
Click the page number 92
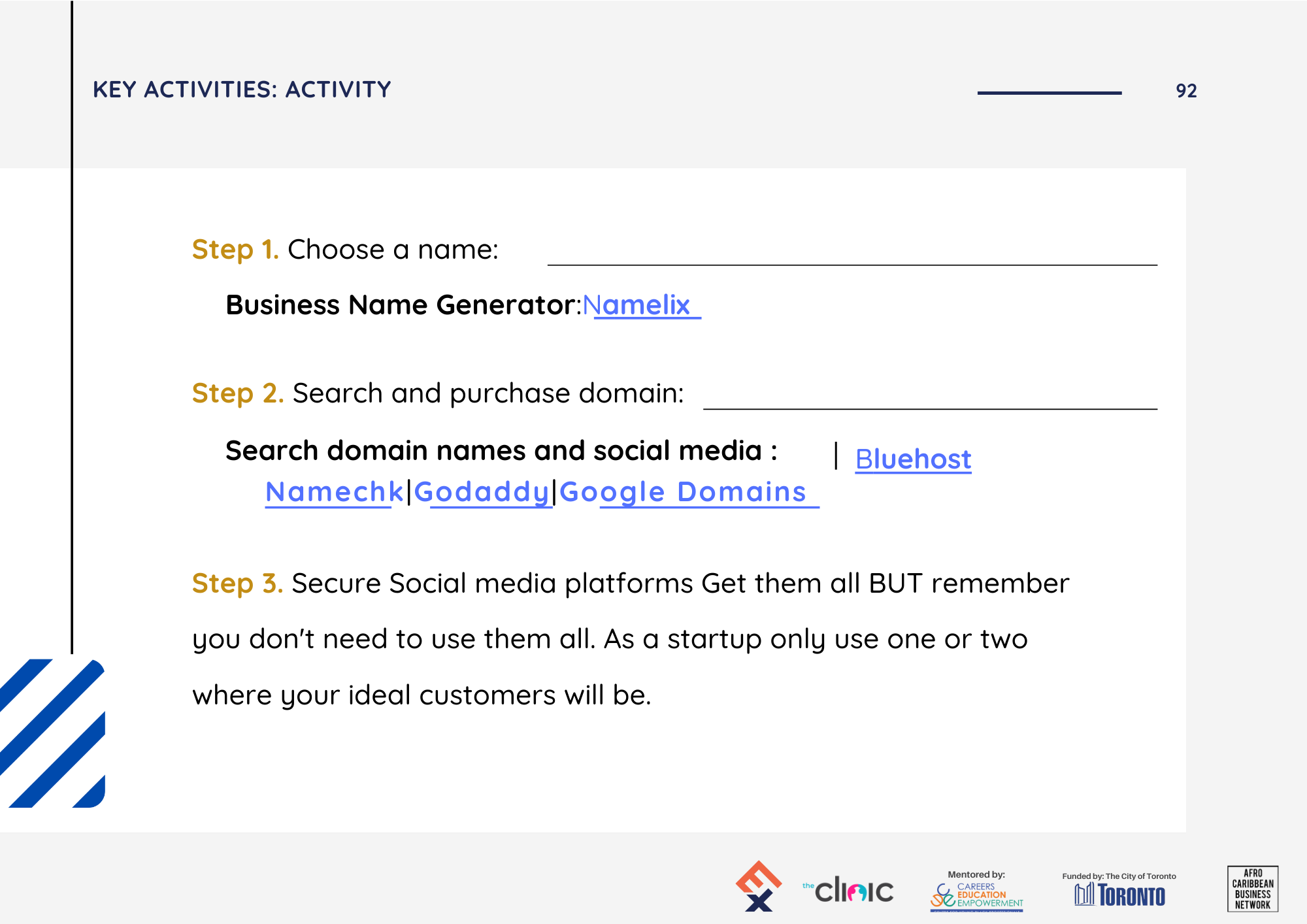1186,91
